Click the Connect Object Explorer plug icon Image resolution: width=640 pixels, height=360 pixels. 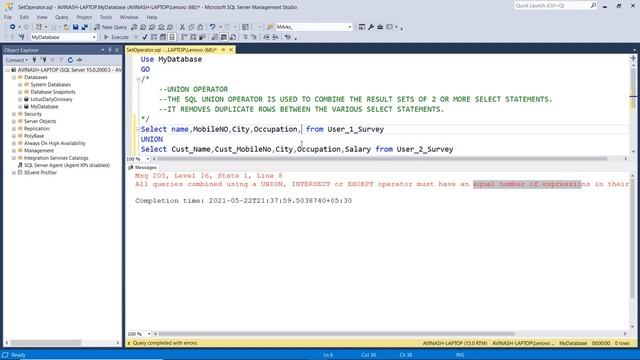(34, 60)
